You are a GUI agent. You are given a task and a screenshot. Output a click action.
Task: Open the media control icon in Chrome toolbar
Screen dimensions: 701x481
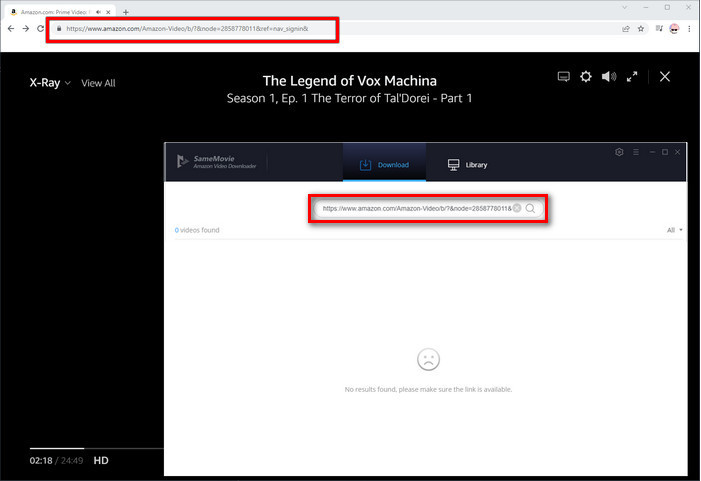tap(659, 29)
